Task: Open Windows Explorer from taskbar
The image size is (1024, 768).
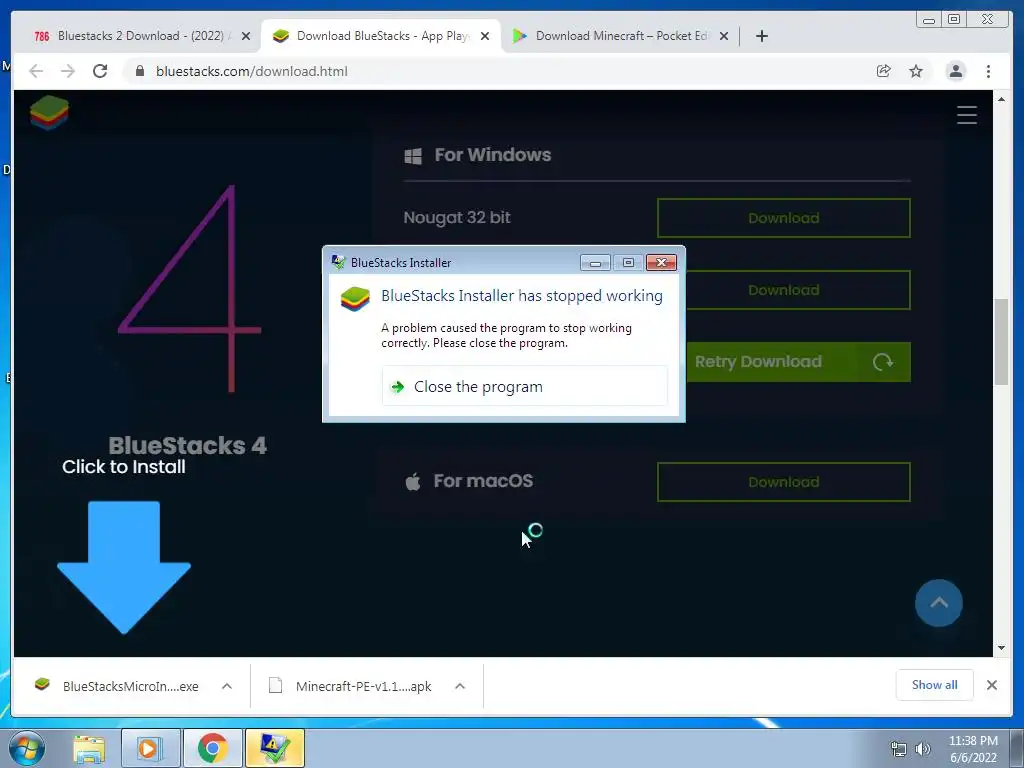Action: click(x=89, y=748)
